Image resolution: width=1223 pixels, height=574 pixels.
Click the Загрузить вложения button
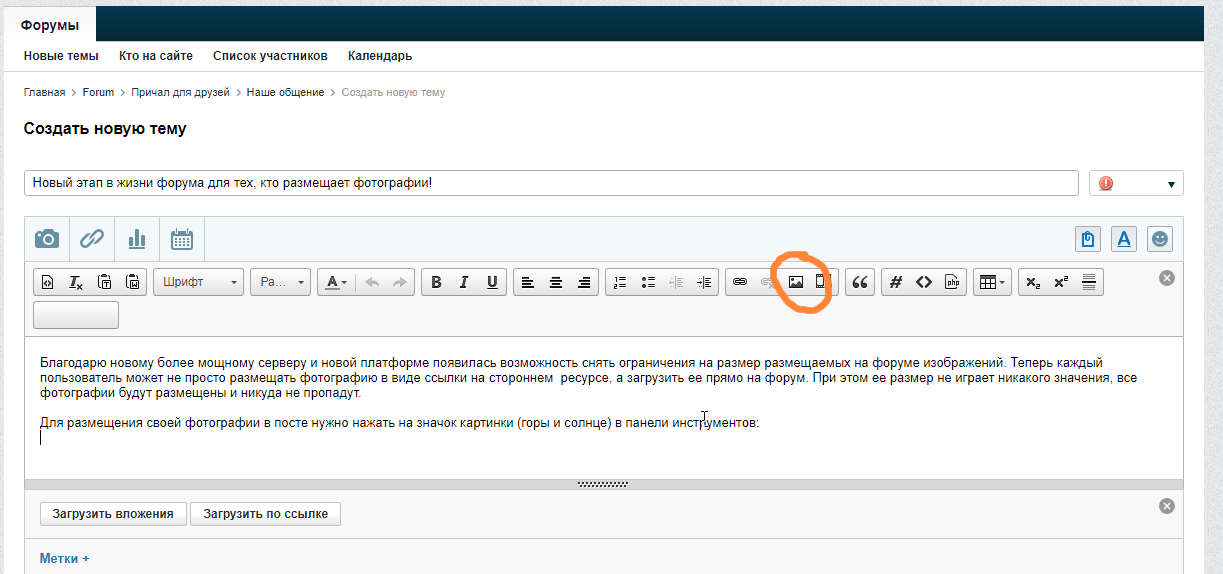click(113, 514)
